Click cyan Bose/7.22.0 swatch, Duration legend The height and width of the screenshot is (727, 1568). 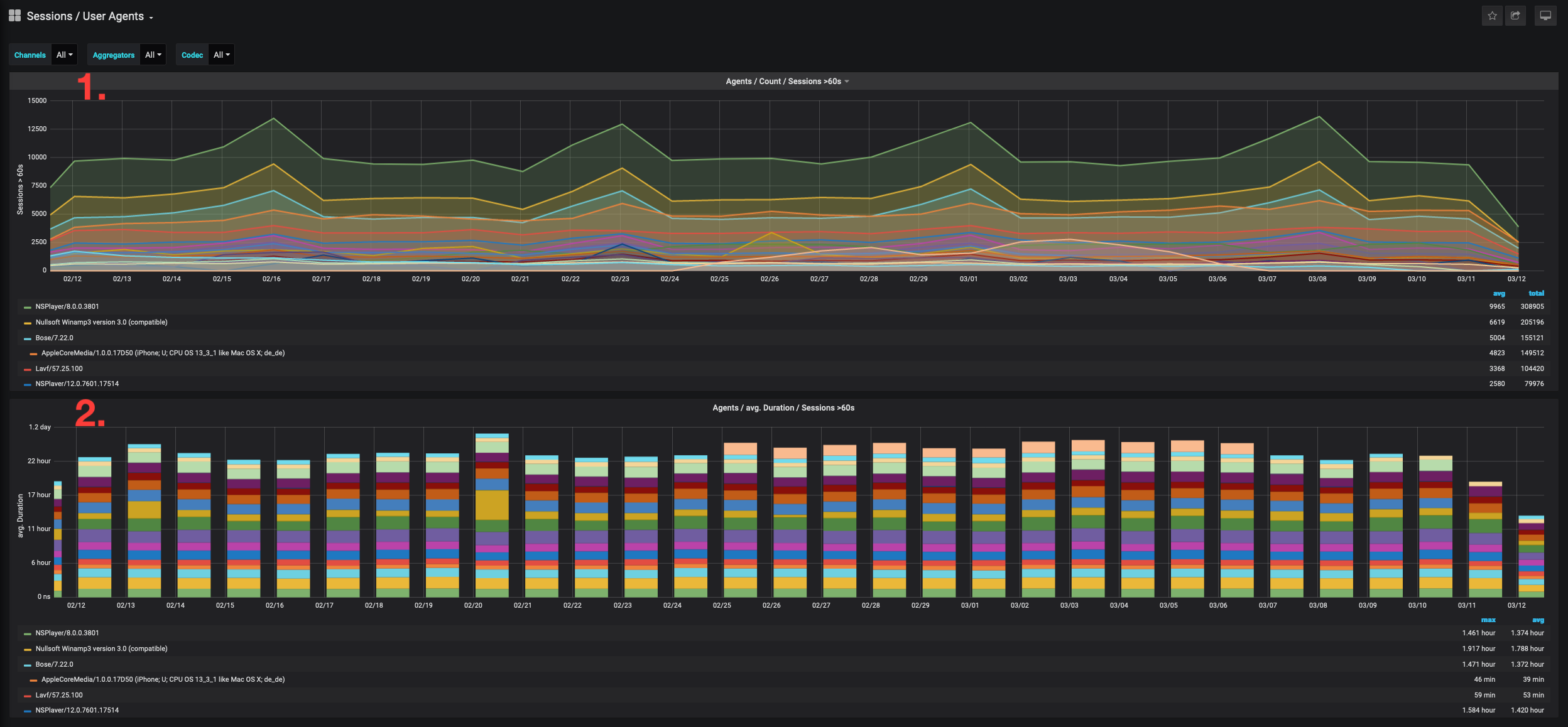(28, 665)
